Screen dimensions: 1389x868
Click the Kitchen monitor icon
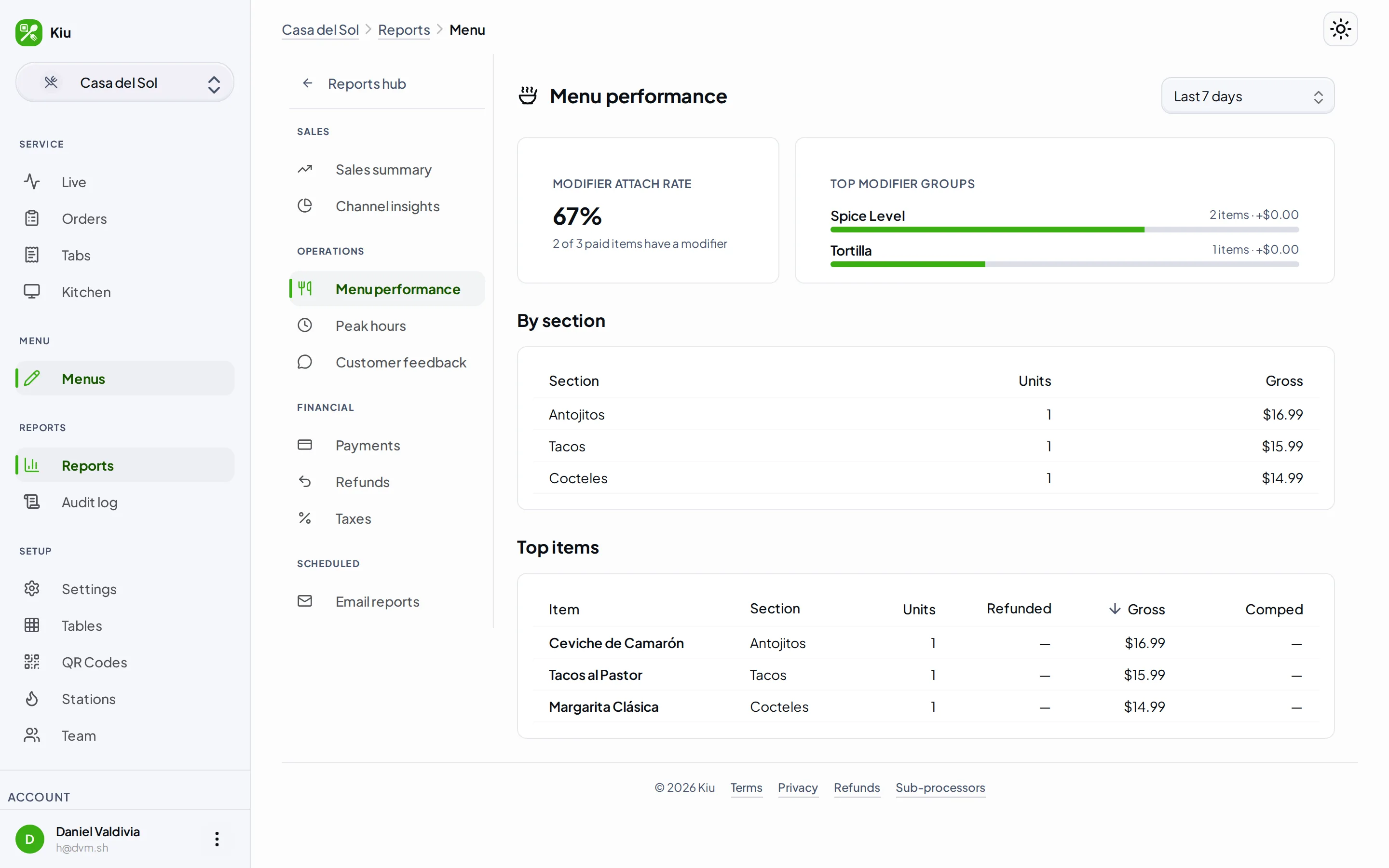pos(31,292)
